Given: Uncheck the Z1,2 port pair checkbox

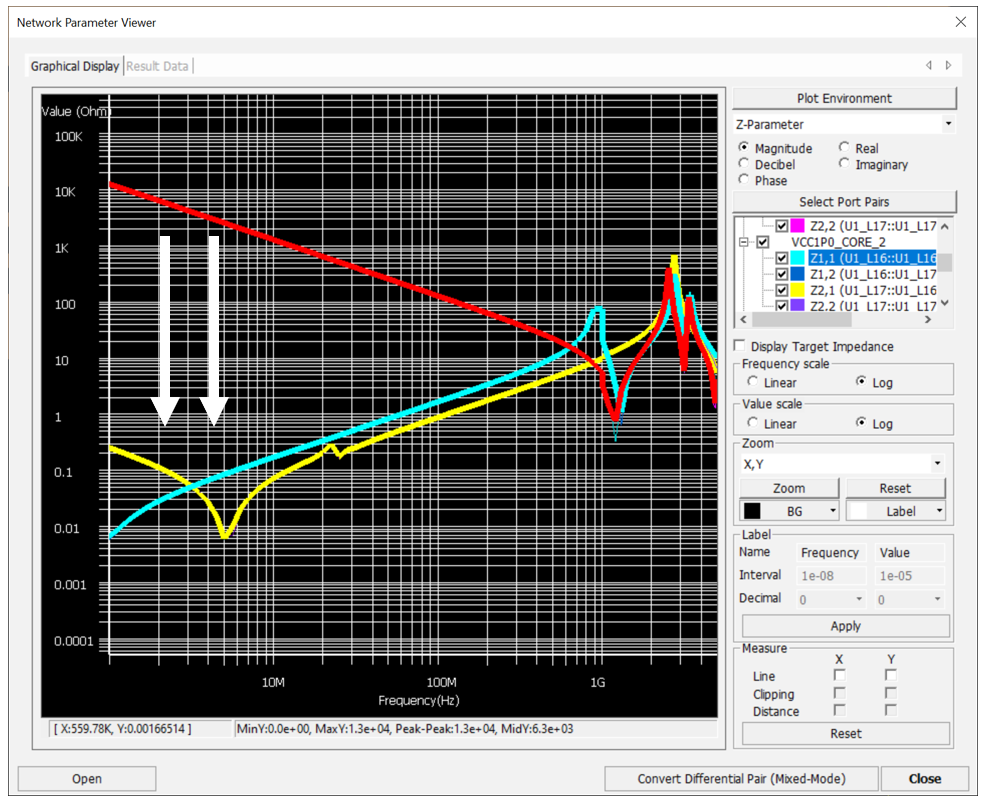Looking at the screenshot, I should tap(782, 274).
